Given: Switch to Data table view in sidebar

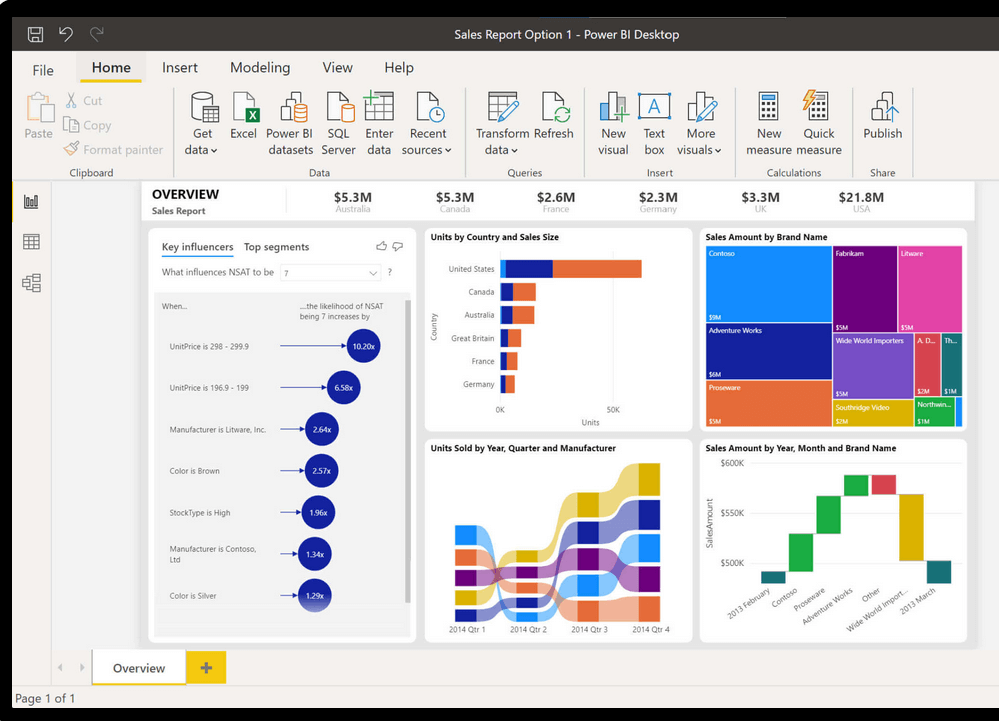Looking at the screenshot, I should click(31, 242).
